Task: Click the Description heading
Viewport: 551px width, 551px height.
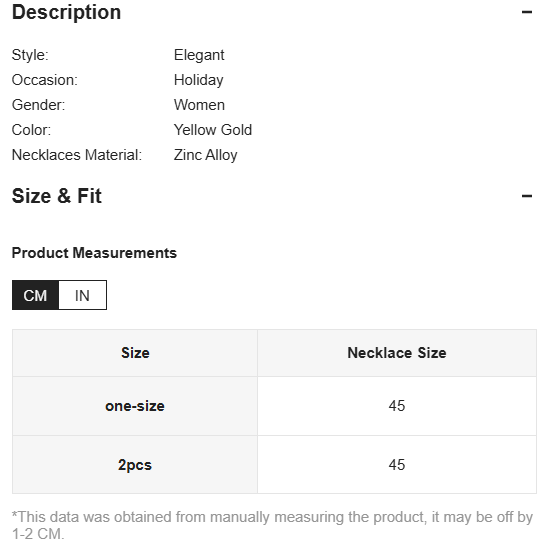Action: [66, 12]
